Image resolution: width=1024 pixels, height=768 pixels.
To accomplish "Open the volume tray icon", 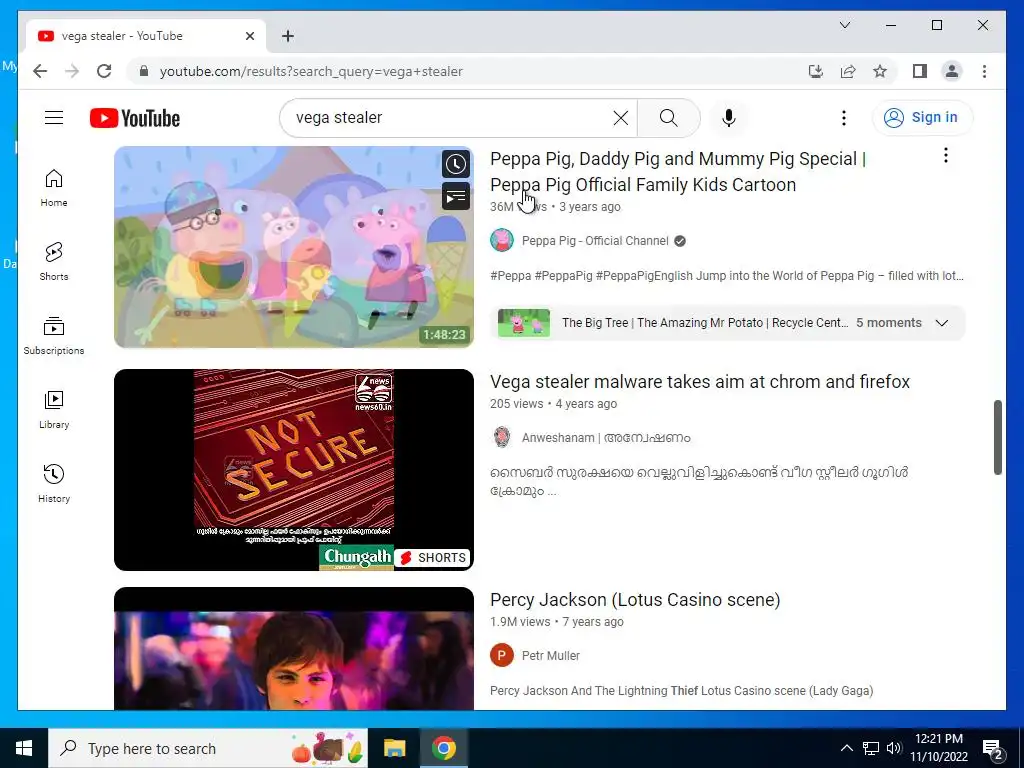I will click(893, 748).
